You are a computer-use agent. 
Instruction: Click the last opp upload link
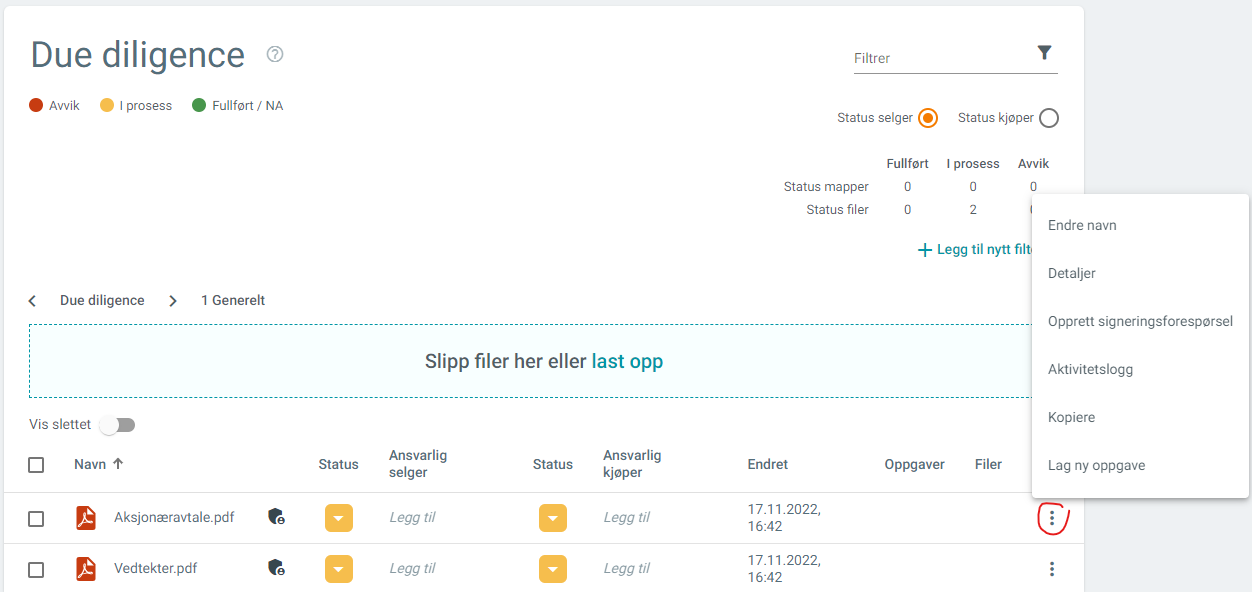[627, 362]
